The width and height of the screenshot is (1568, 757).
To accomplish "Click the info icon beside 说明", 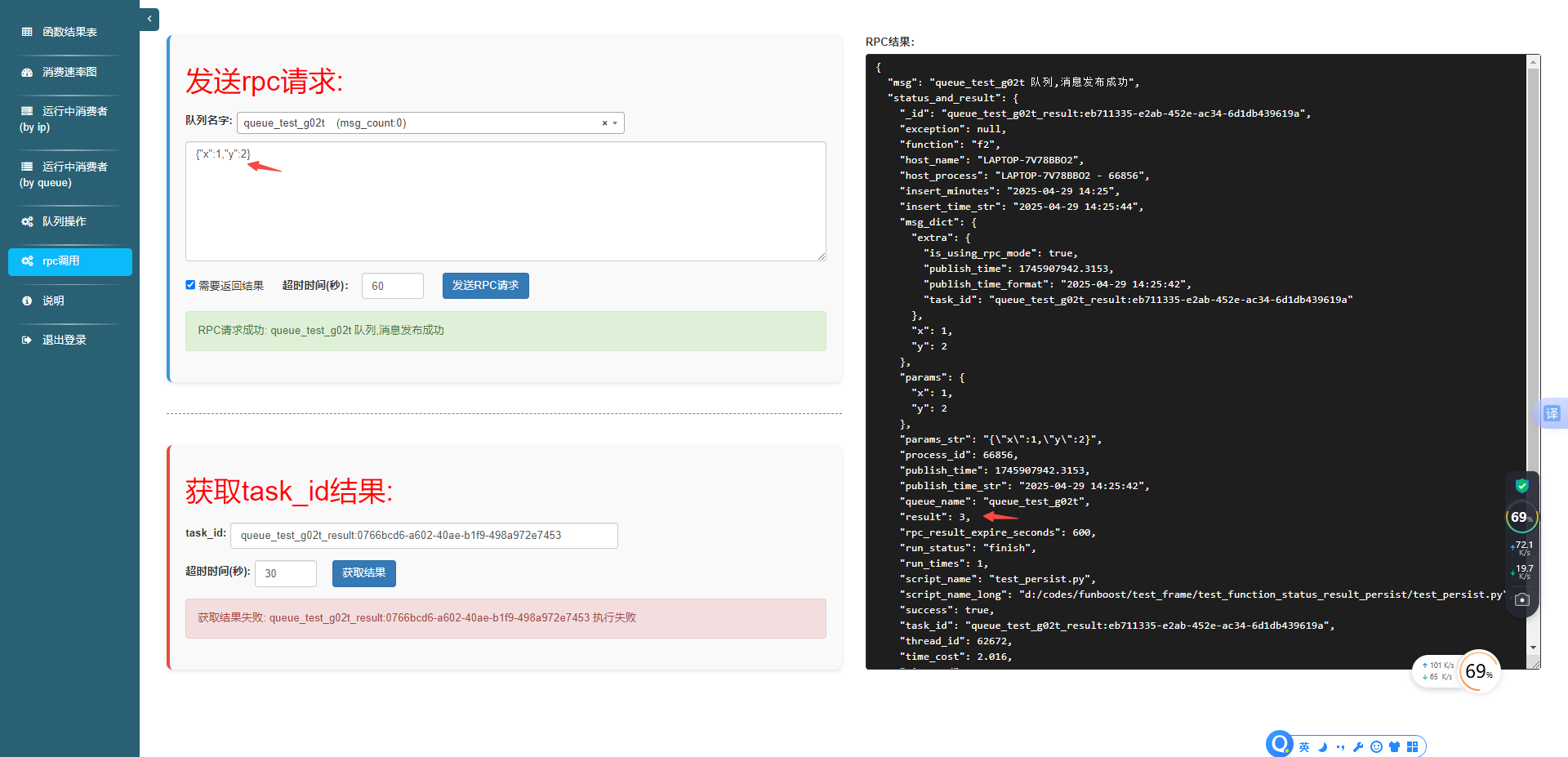I will point(27,301).
